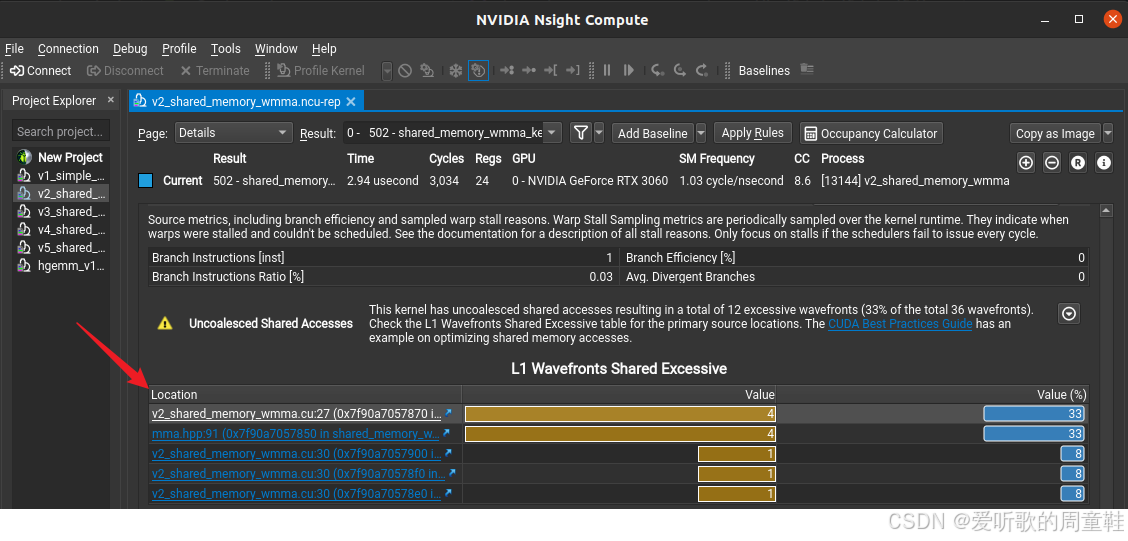Open the dropdown arrow beside Add Baseline
Viewport: 1128px width, 541px height.
coord(701,133)
